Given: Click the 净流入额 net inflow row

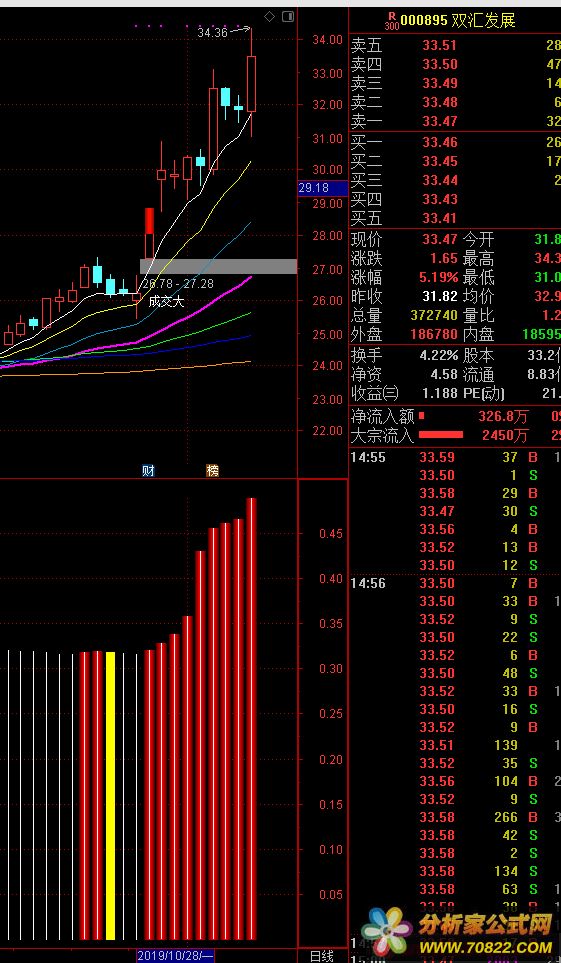Looking at the screenshot, I should pyautogui.click(x=455, y=416).
